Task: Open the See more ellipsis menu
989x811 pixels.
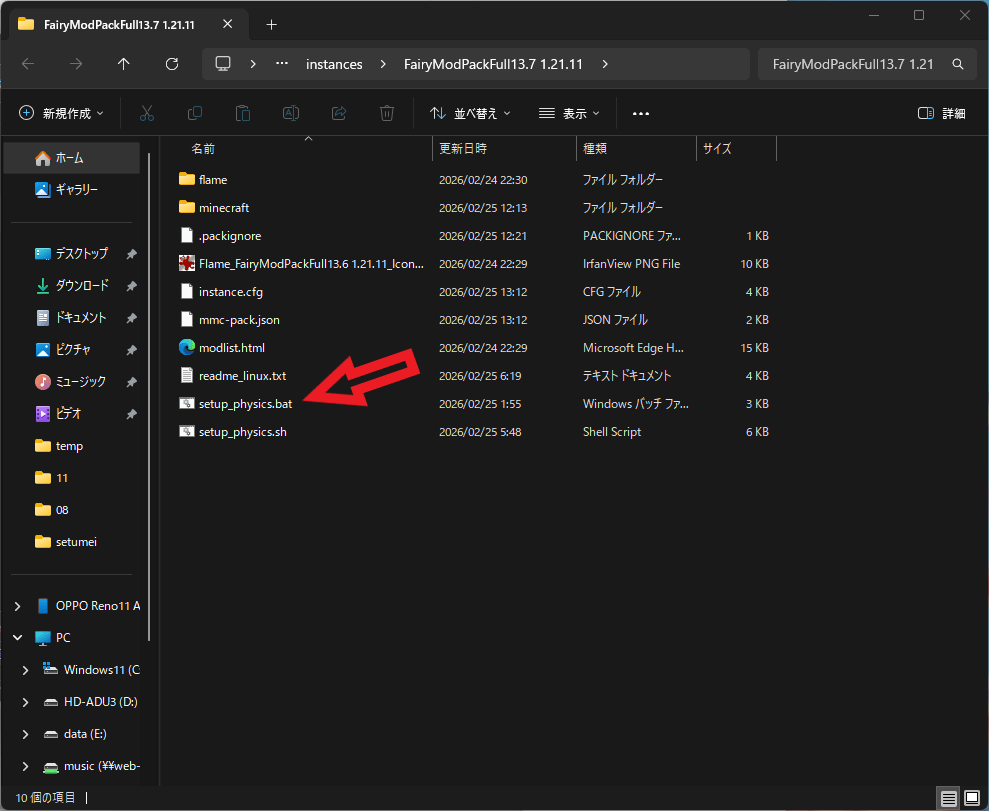Action: (641, 113)
